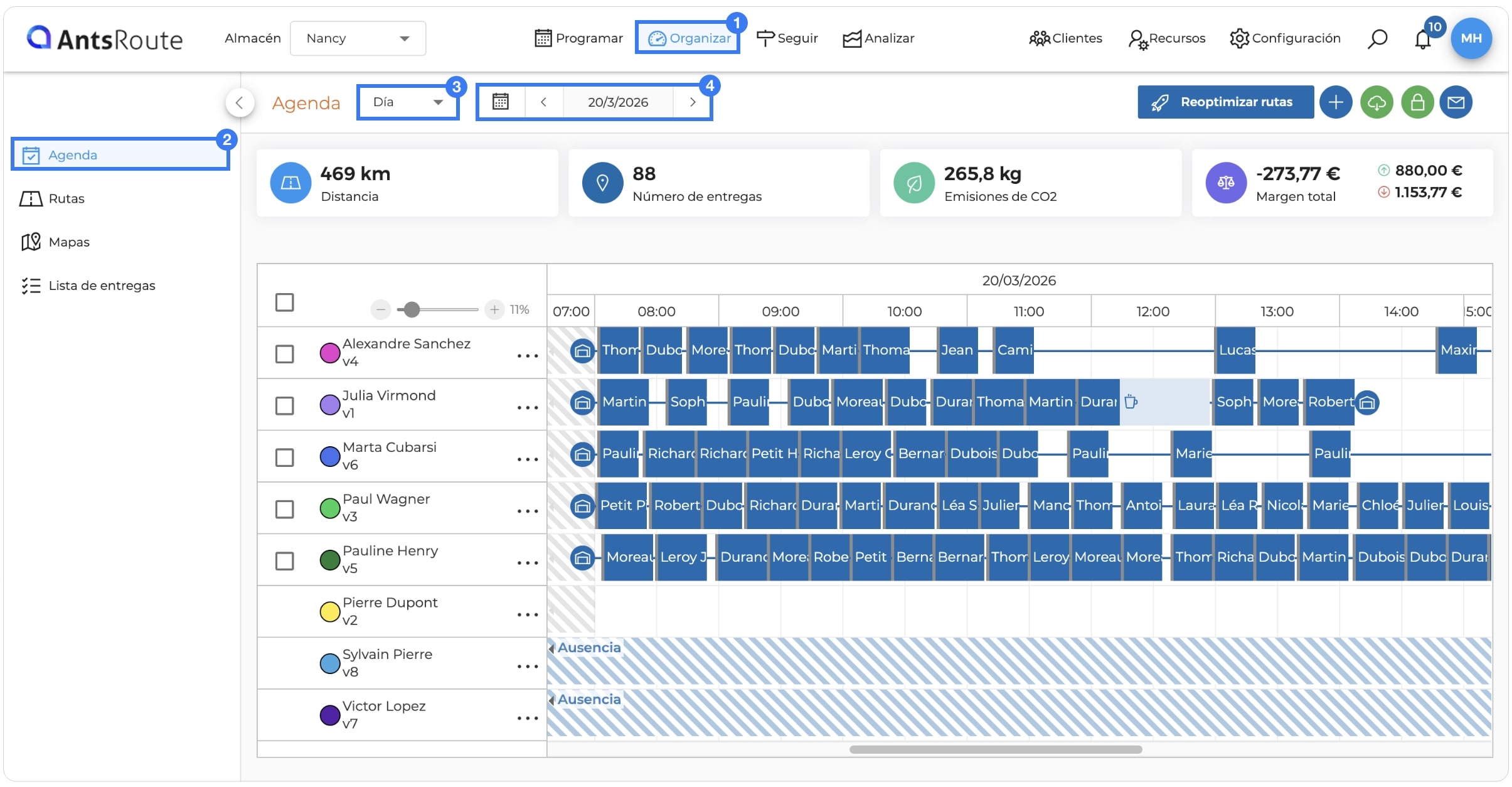The height and width of the screenshot is (787, 1512).
Task: Click the green lock icon
Action: coord(1417,102)
